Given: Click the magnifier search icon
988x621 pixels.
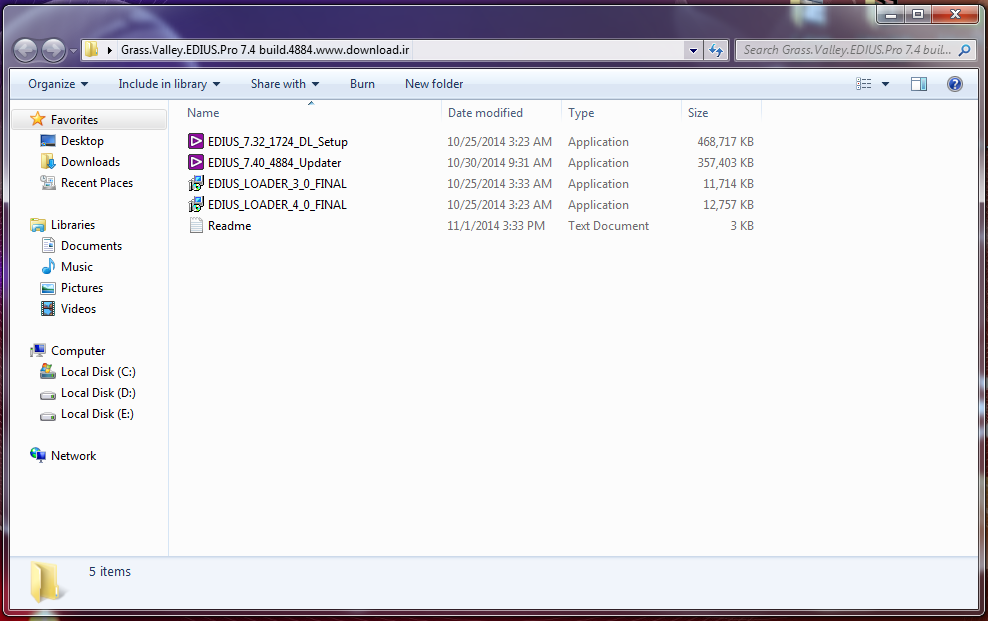Looking at the screenshot, I should point(964,50).
